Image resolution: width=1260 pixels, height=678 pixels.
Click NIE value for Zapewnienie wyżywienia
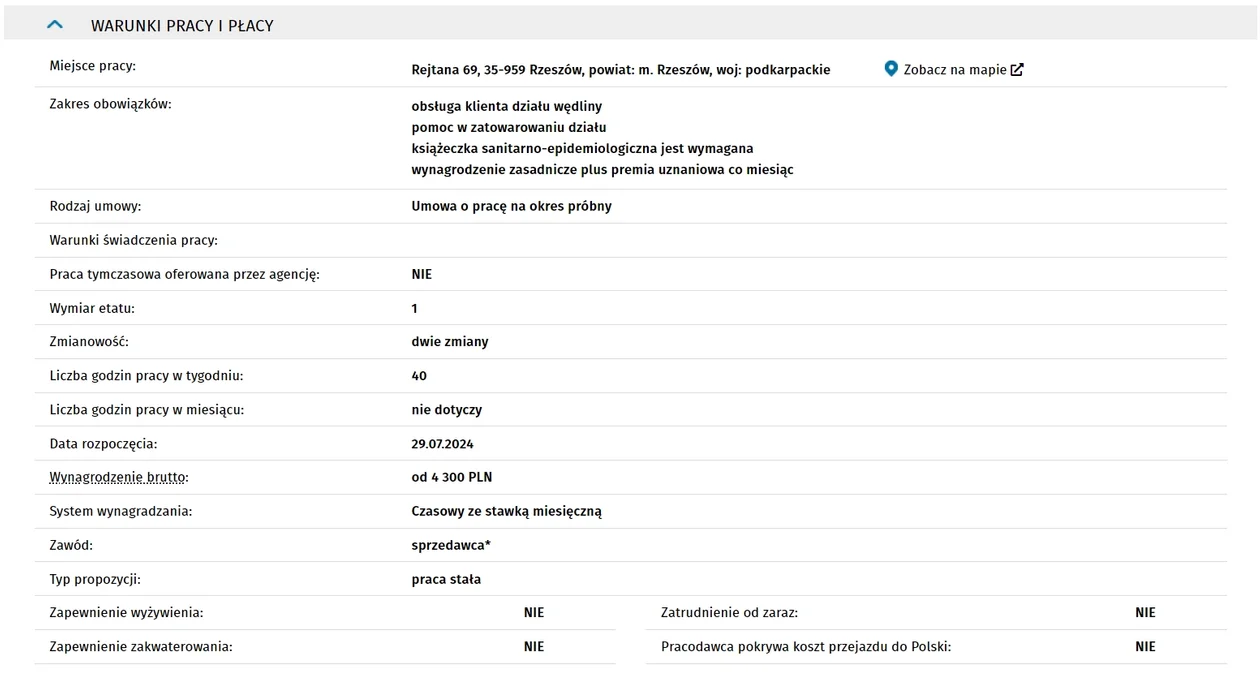pyautogui.click(x=534, y=613)
